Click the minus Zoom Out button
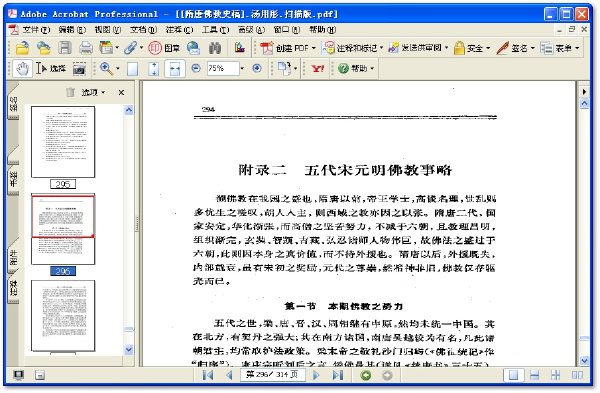Image resolution: width=600 pixels, height=393 pixels. [196, 68]
